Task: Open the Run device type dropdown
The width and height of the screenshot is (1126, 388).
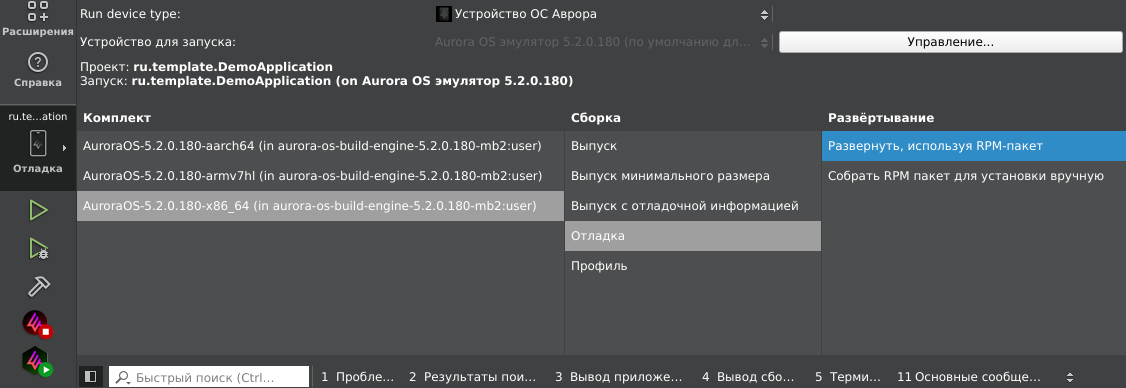Action: point(602,14)
